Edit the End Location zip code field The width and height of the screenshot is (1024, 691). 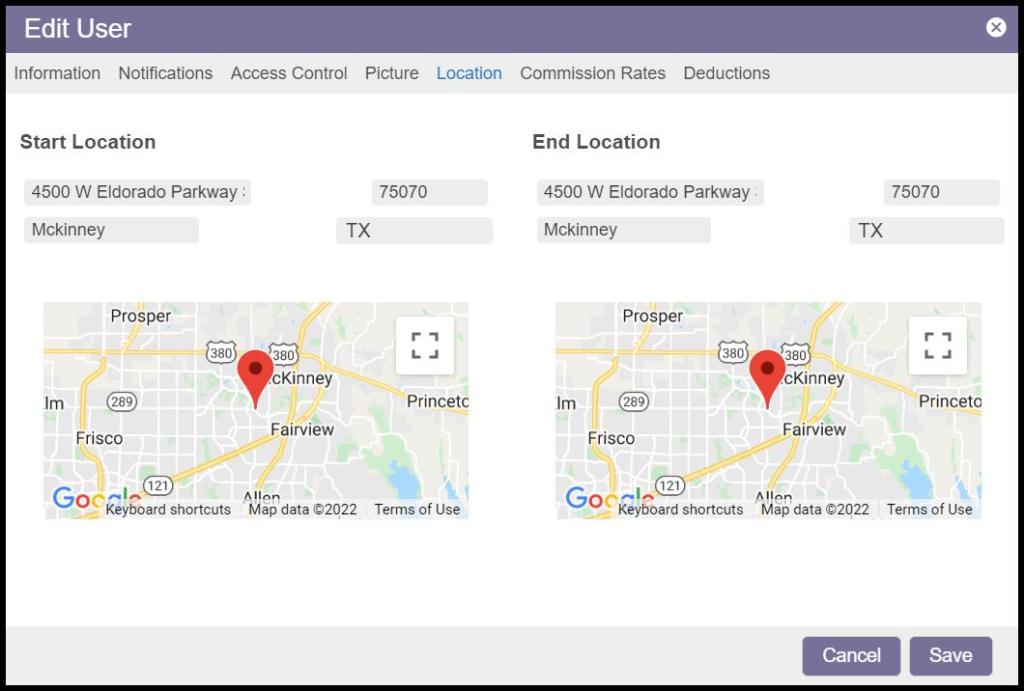click(941, 192)
